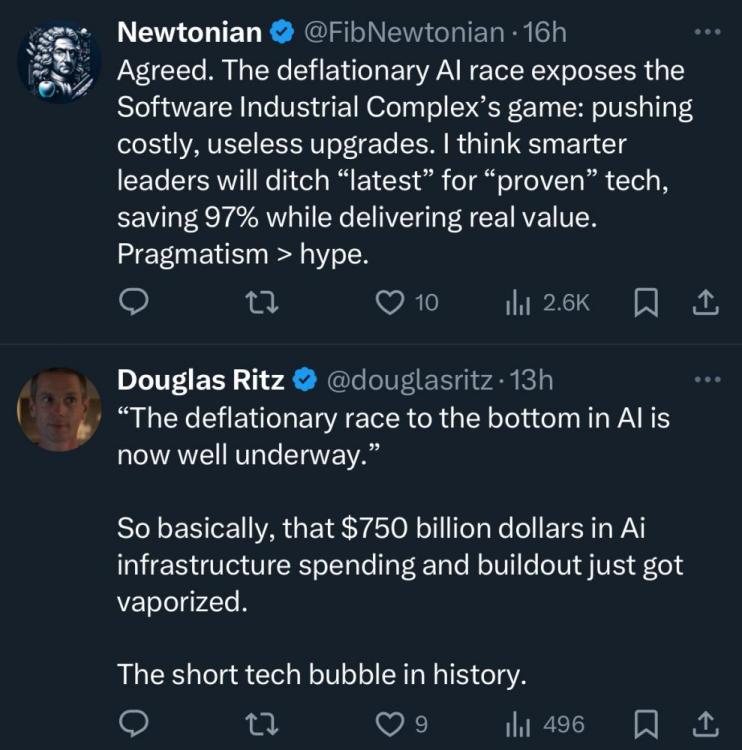View analytics showing 2.6K views
The width and height of the screenshot is (742, 750).
516,301
